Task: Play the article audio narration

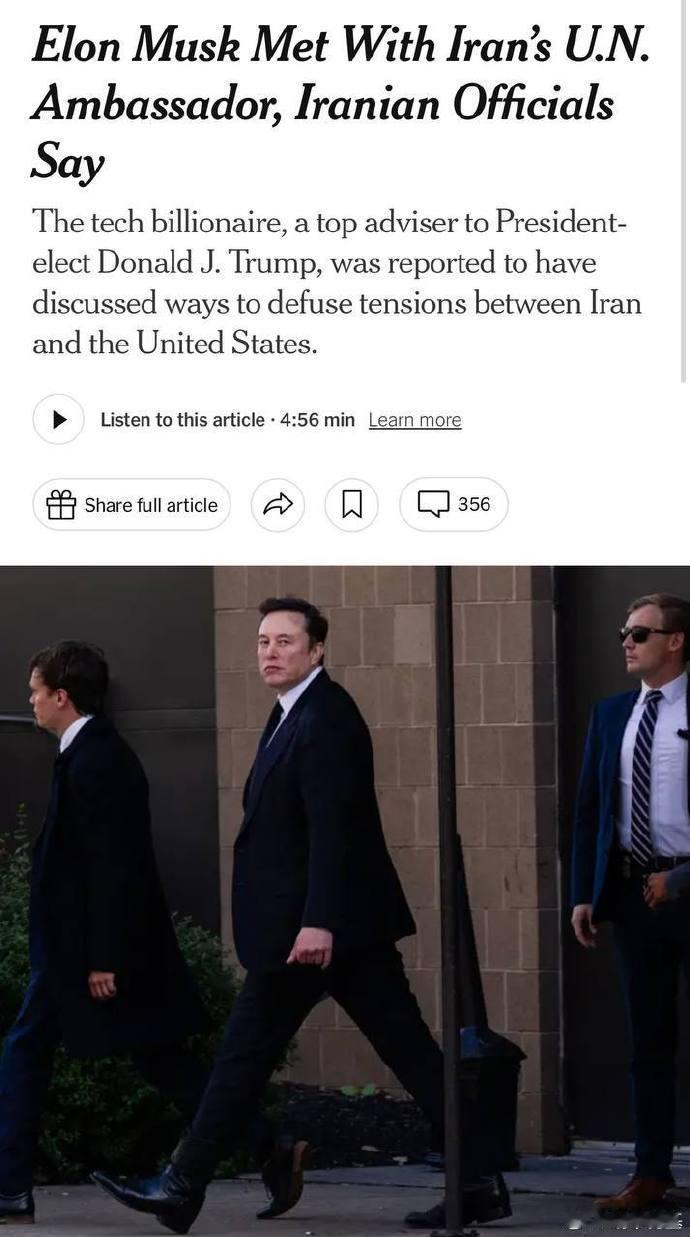Action: (x=59, y=419)
